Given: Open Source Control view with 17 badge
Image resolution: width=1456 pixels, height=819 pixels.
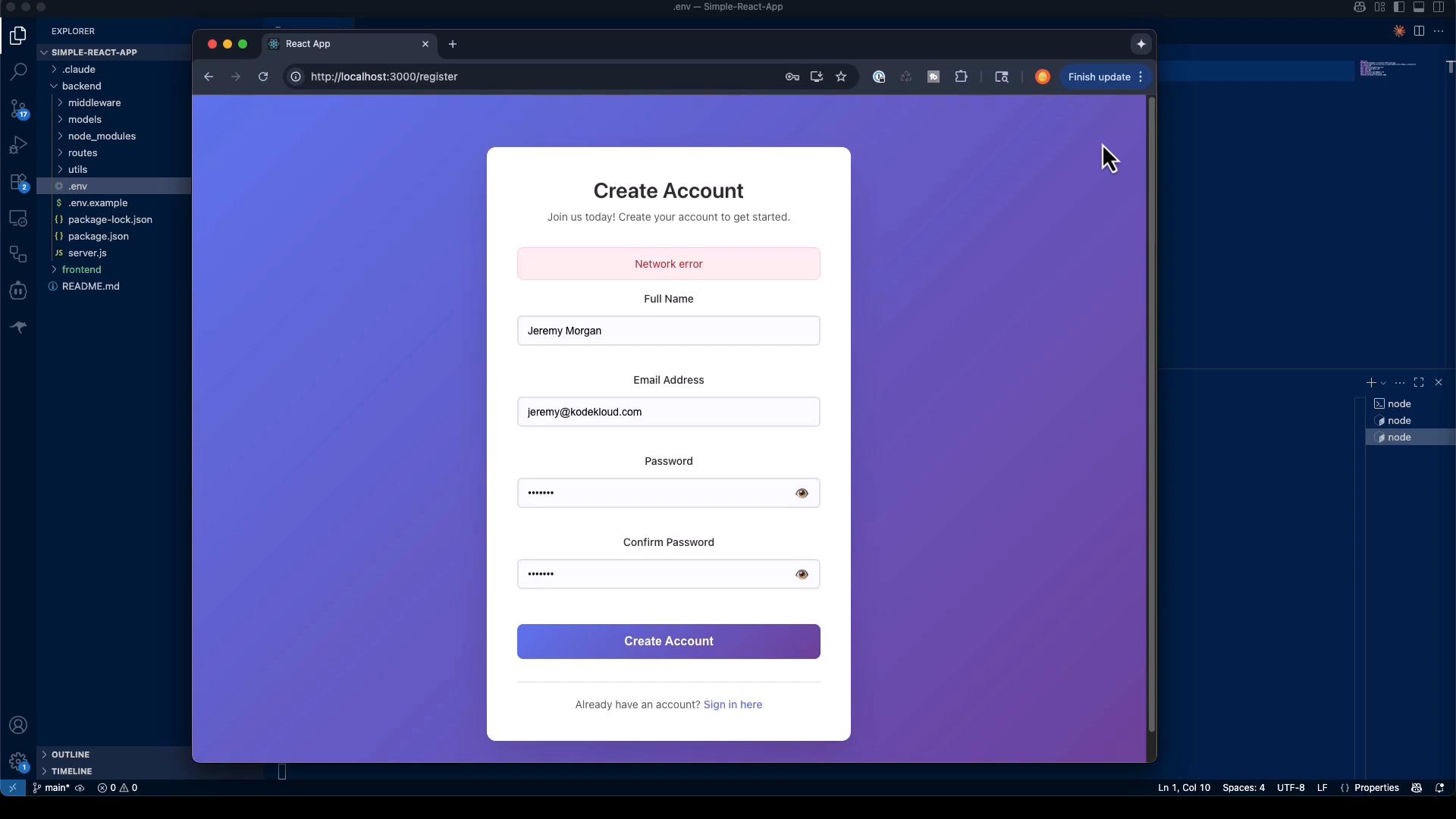Looking at the screenshot, I should [x=18, y=108].
